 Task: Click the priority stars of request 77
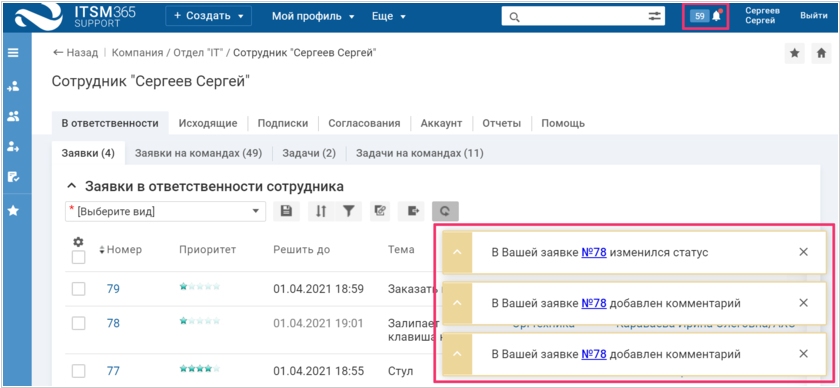coord(199,368)
